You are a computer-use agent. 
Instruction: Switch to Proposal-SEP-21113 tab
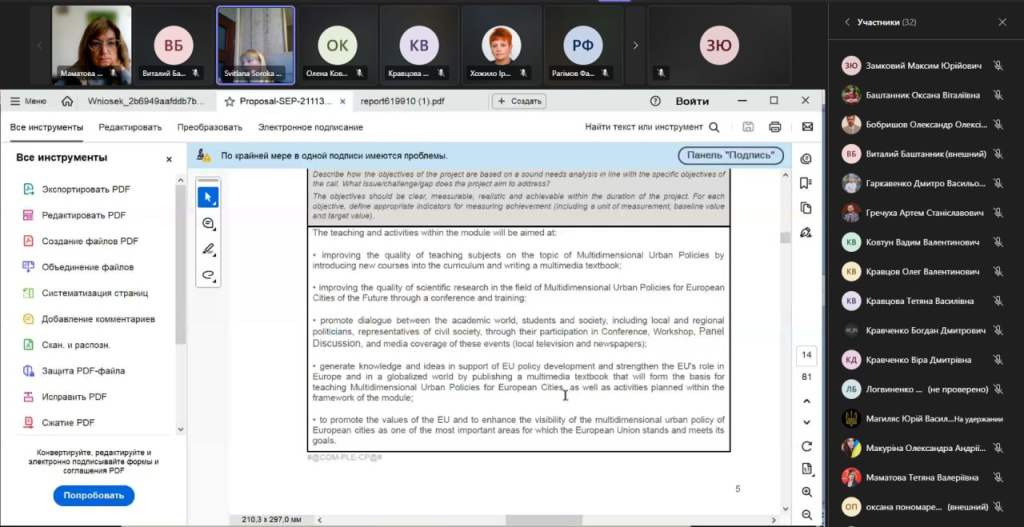pyautogui.click(x=285, y=101)
